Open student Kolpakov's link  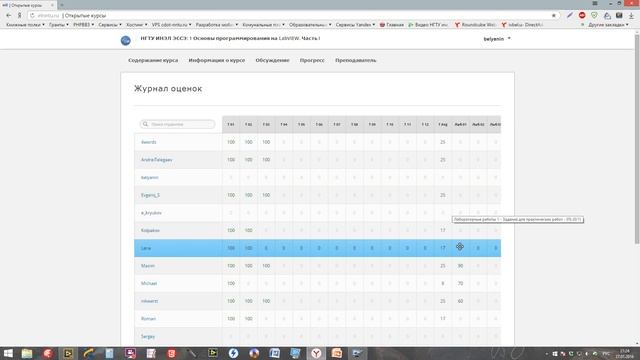point(150,231)
